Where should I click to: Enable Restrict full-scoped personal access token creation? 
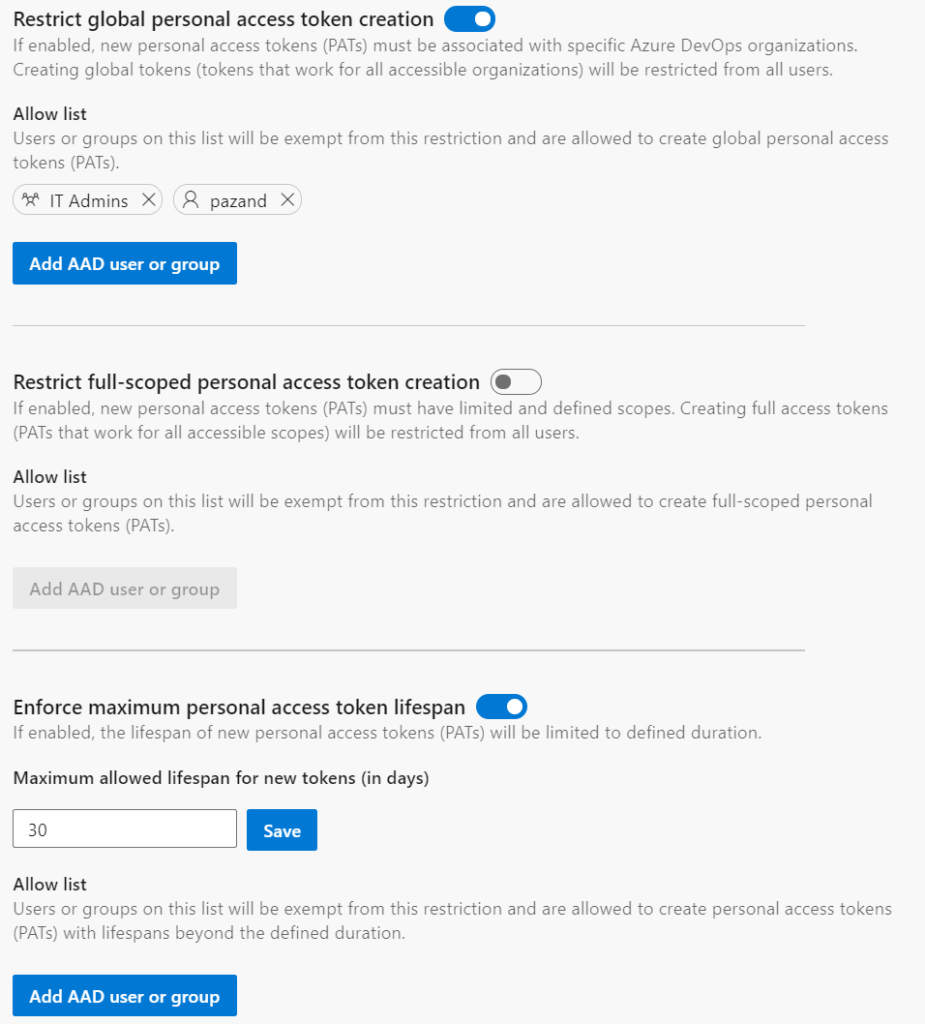(516, 382)
